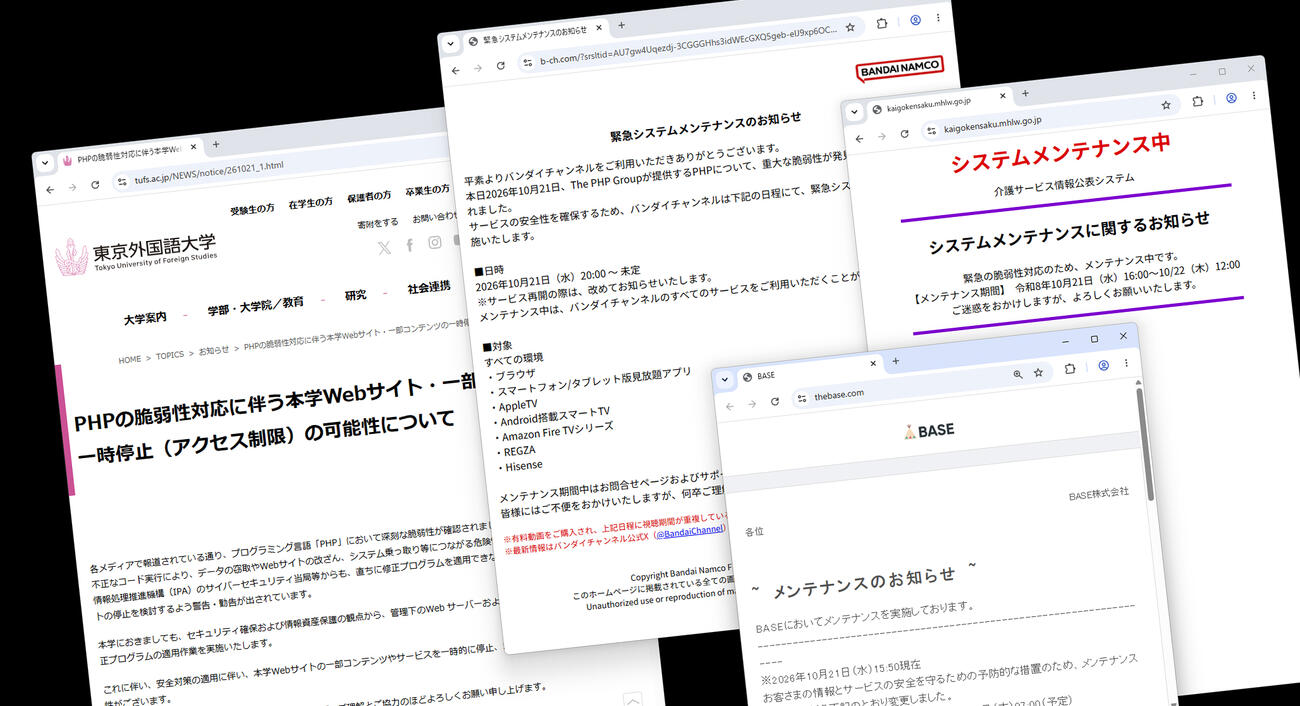Image resolution: width=1300 pixels, height=706 pixels.
Task: Open 在学生の方 link
Action: pyautogui.click(x=310, y=203)
